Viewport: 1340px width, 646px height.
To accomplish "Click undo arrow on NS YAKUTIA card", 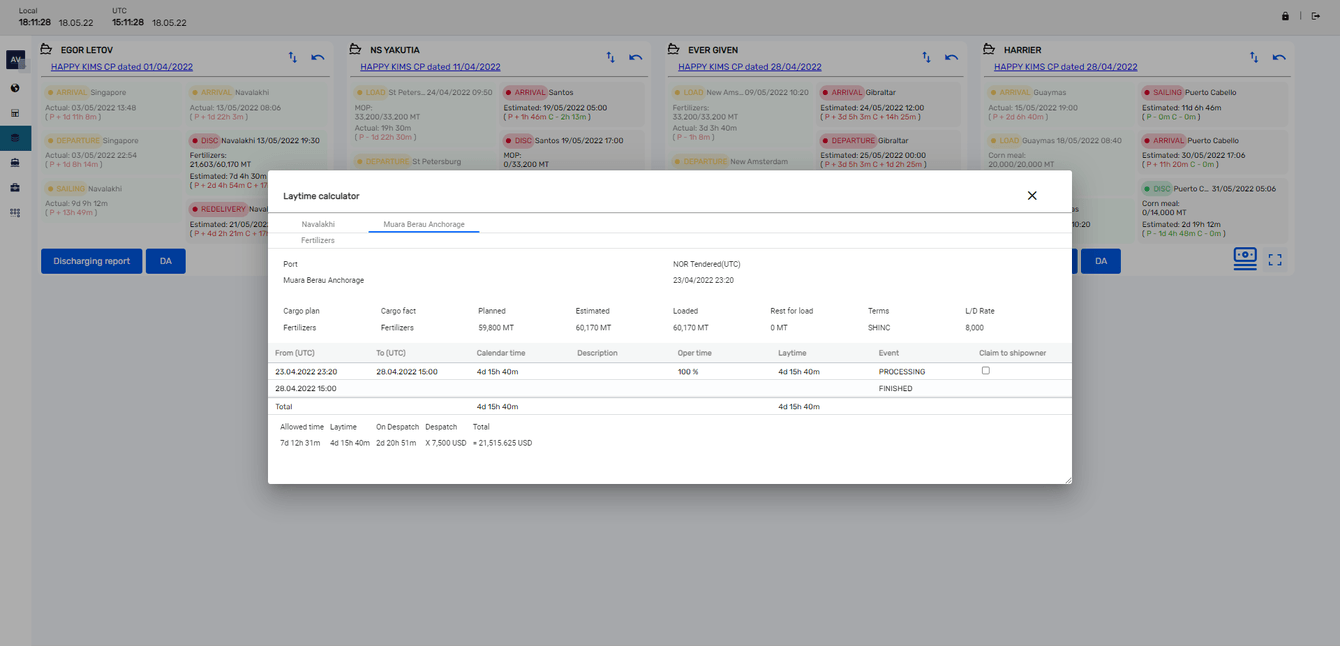I will pyautogui.click(x=635, y=57).
